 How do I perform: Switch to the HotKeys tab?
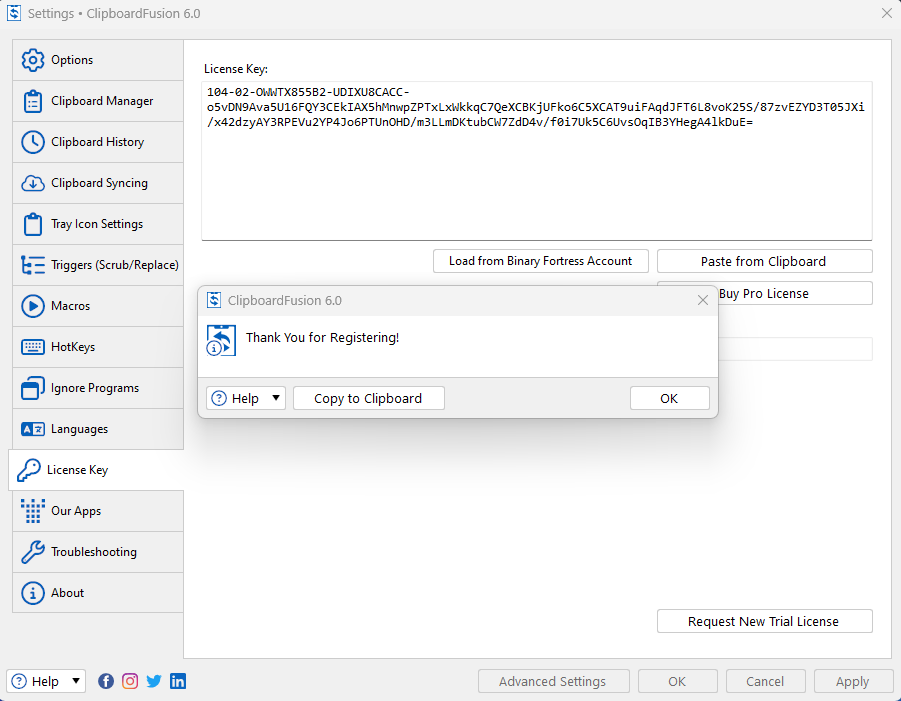click(x=98, y=347)
